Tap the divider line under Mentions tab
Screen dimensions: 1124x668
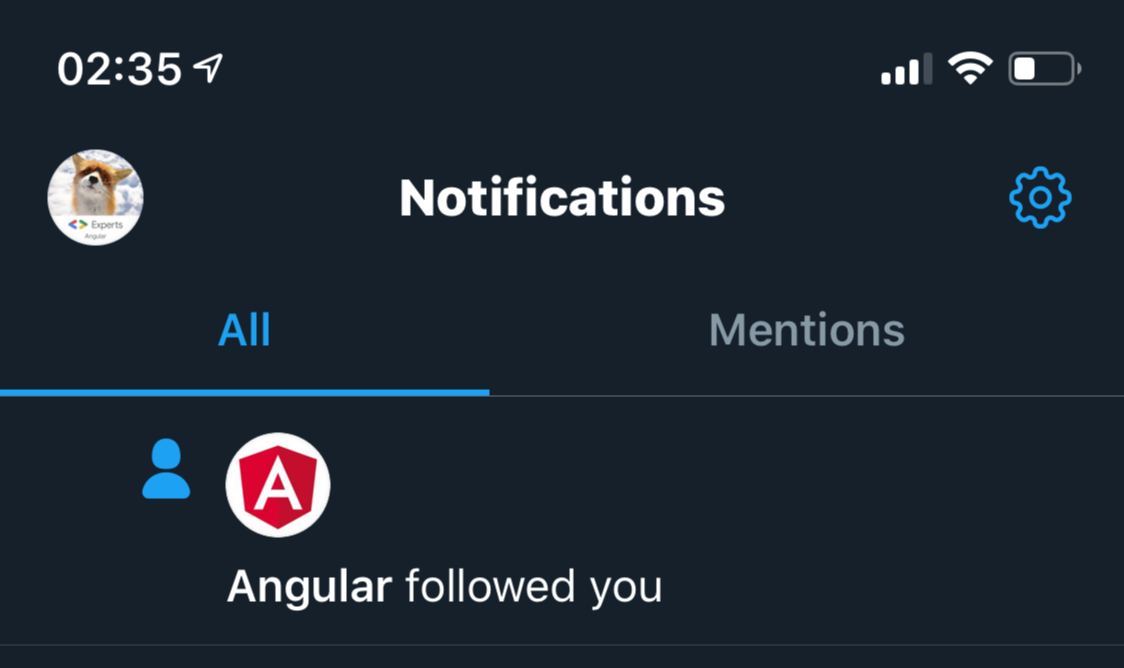(806, 395)
